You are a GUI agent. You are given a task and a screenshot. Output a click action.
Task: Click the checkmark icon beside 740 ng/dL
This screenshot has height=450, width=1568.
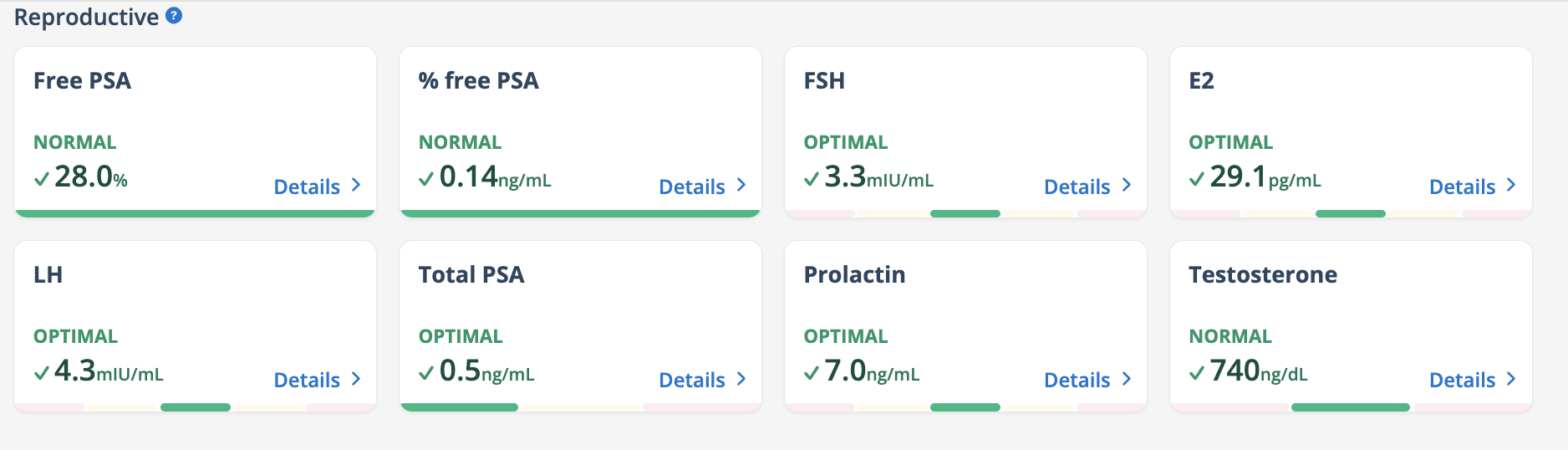(1197, 373)
